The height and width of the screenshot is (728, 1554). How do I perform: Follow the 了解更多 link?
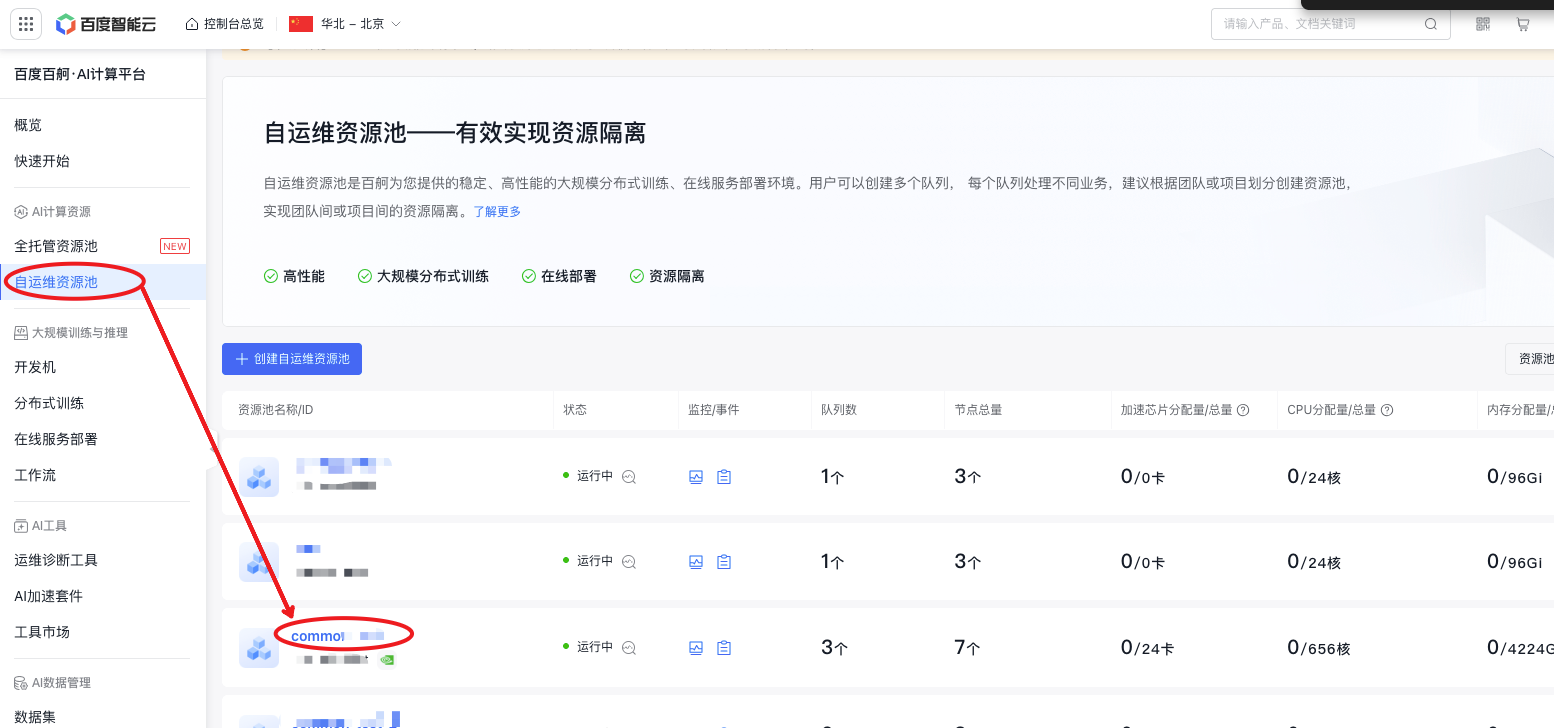497,212
